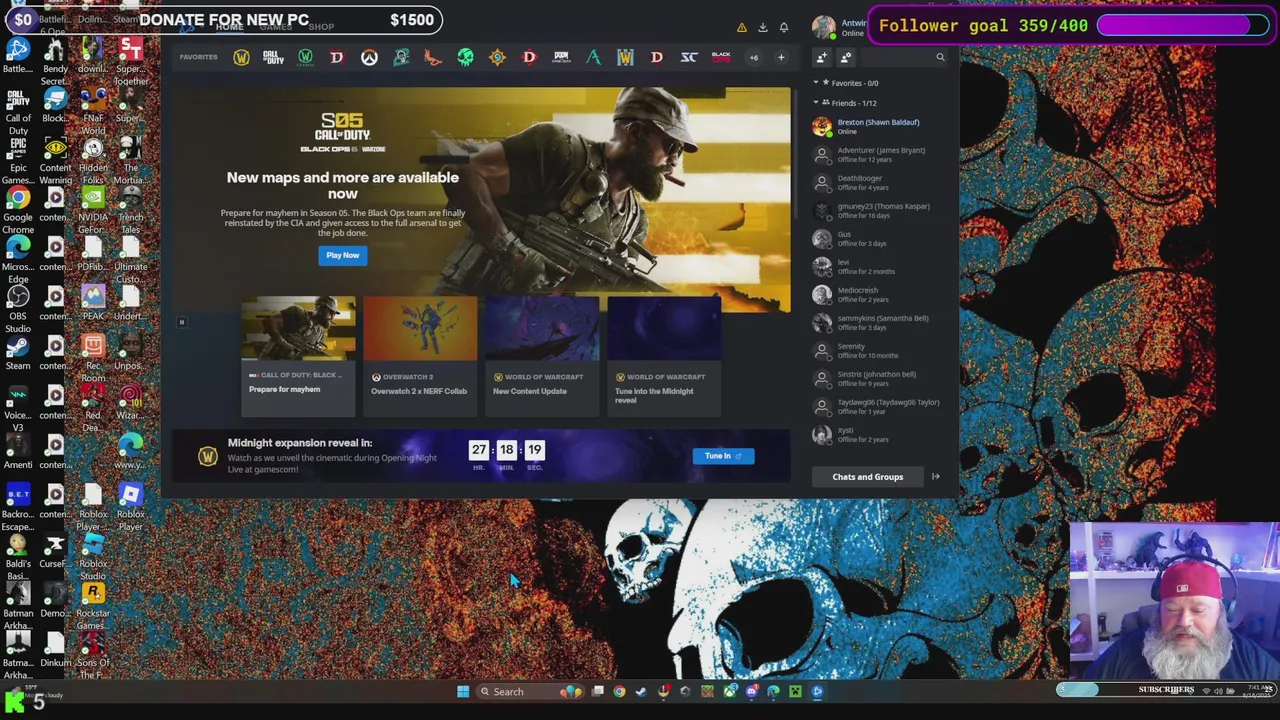This screenshot has width=1280, height=720.
Task: Open Sea of Thieves skull favorite icon
Action: [465, 58]
